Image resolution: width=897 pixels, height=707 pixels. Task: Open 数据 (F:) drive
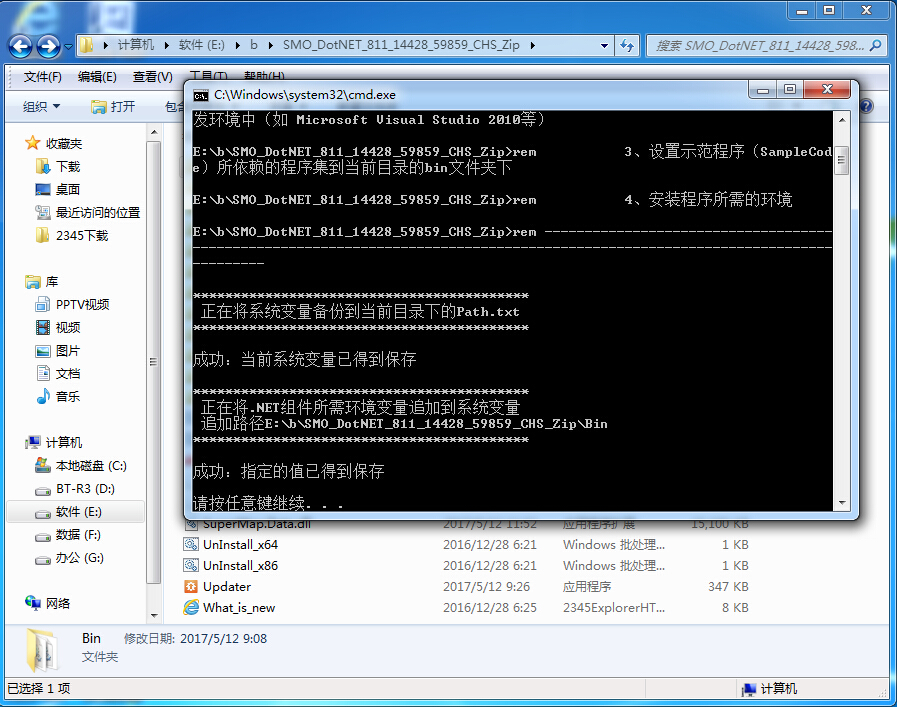tap(68, 535)
